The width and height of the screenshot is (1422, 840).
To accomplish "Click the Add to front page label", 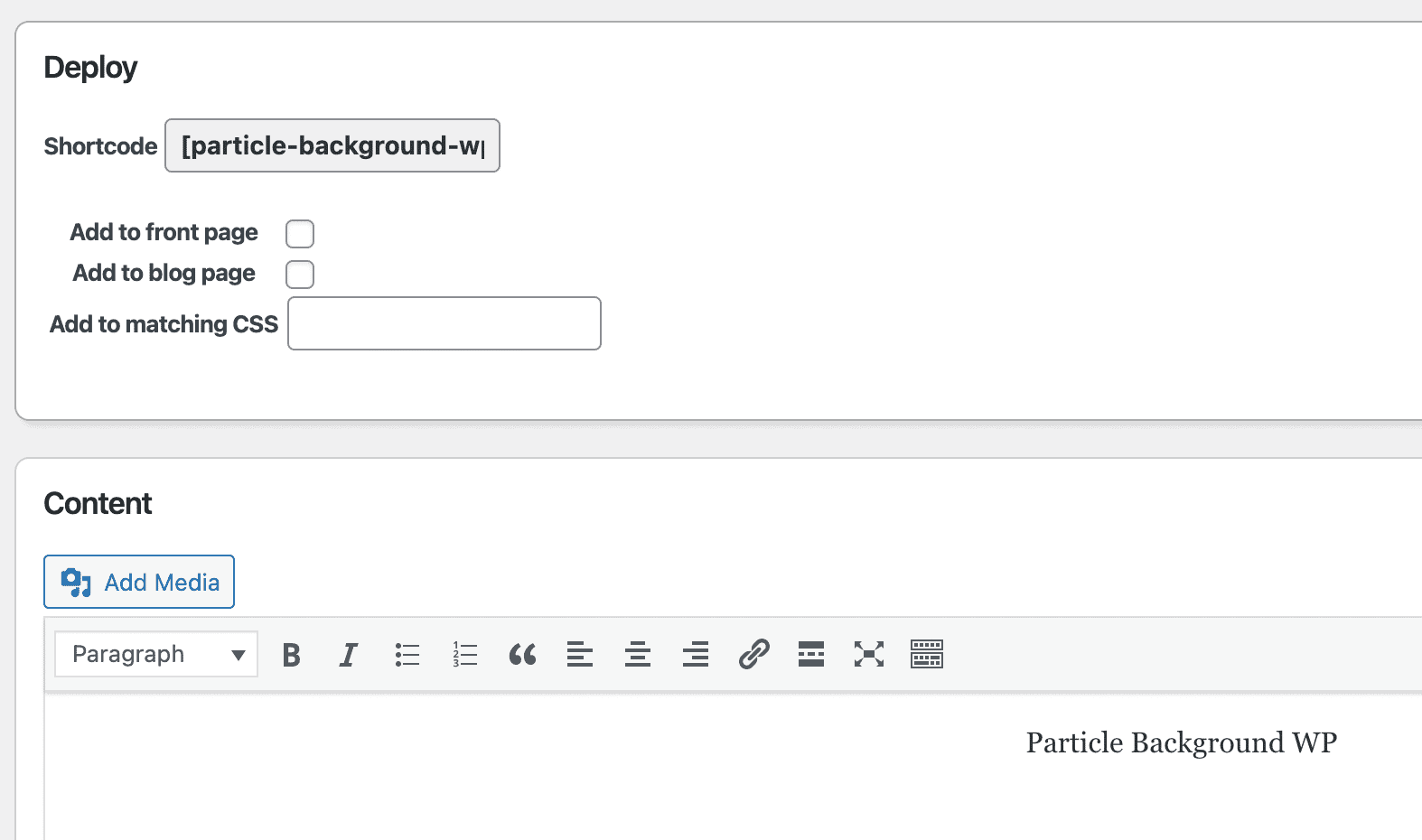I will 164,232.
